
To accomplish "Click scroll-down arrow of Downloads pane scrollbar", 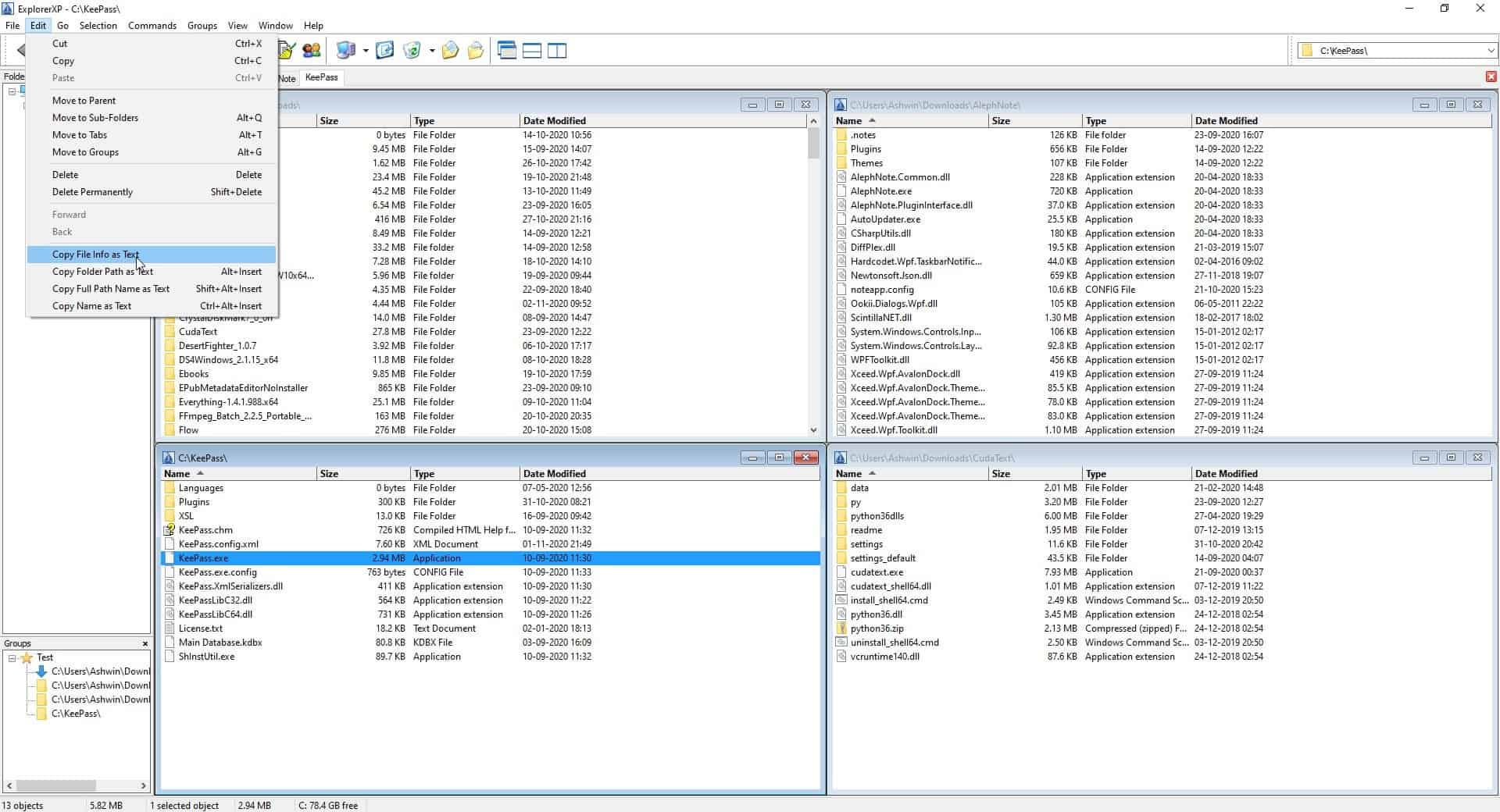I will tap(813, 430).
